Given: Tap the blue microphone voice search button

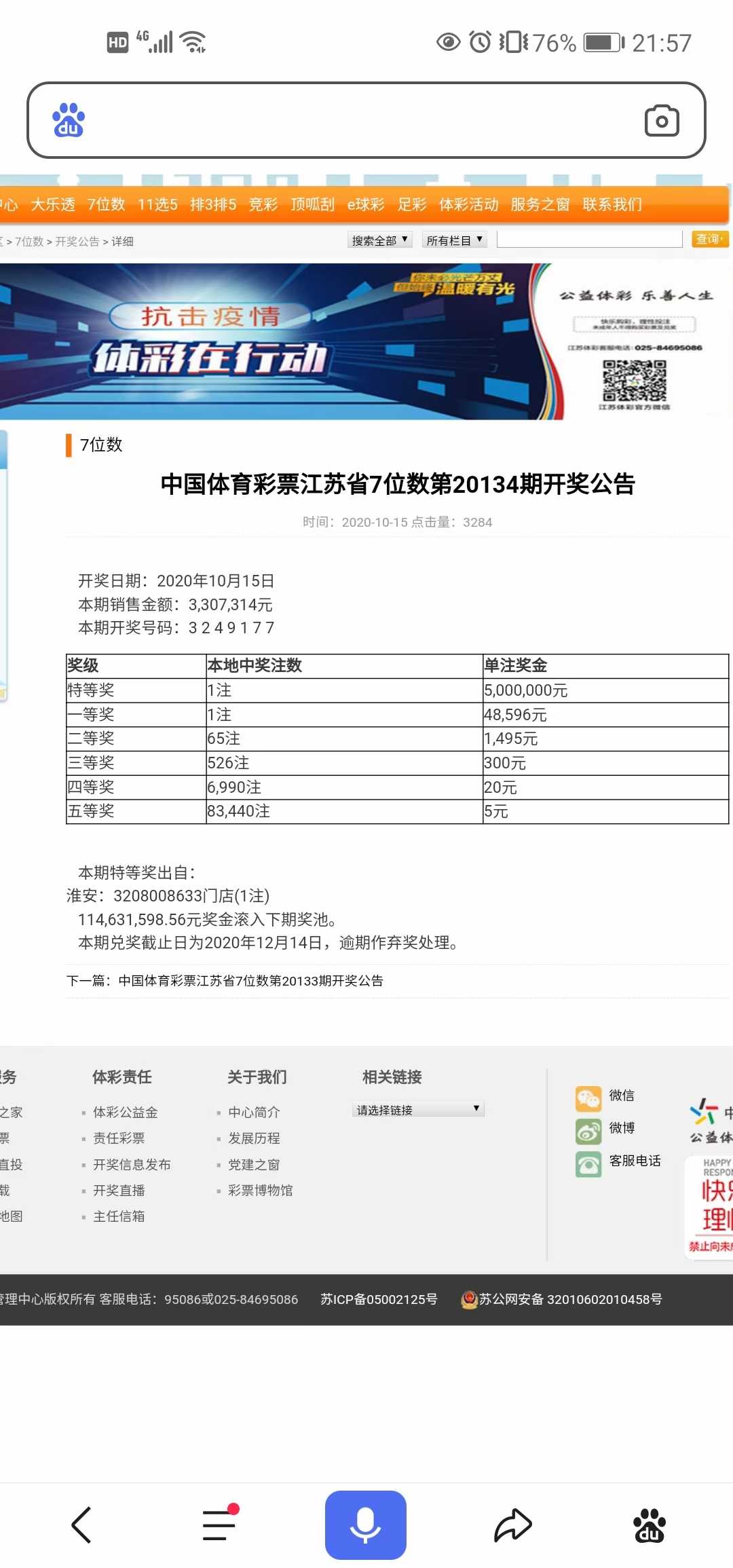Looking at the screenshot, I should [x=366, y=1525].
